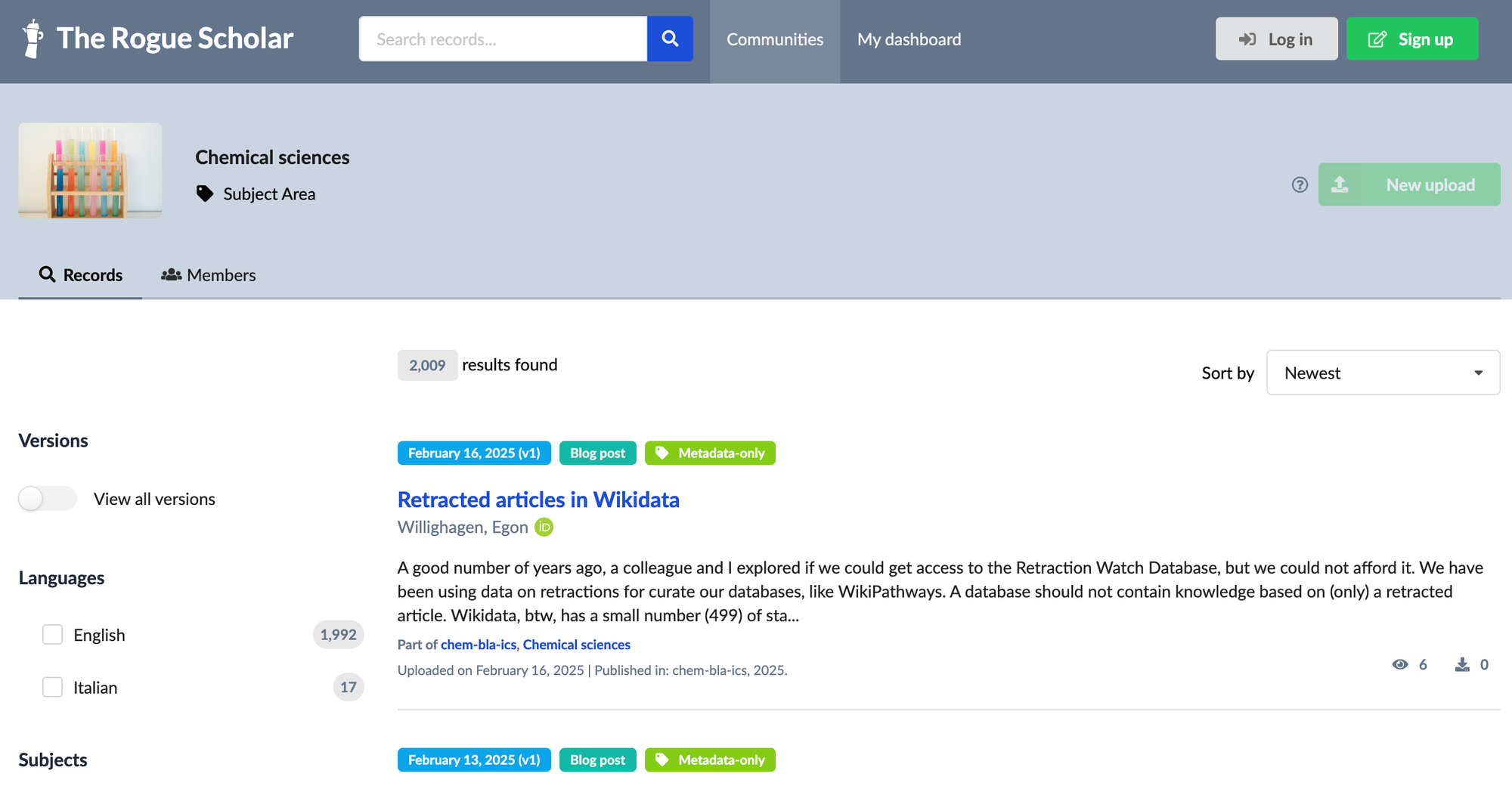Open the Communities menu item

[775, 39]
